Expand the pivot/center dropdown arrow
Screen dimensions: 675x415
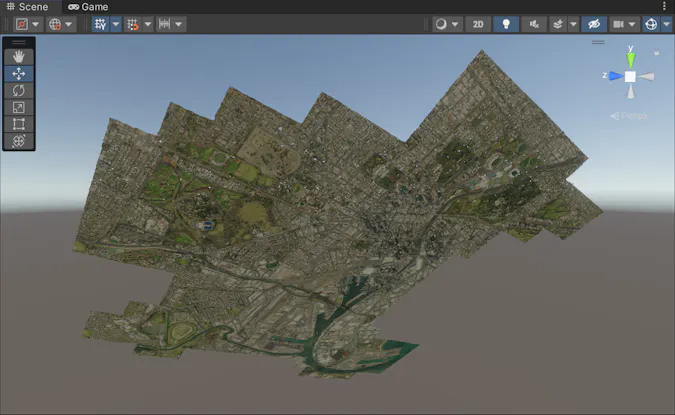tap(36, 24)
